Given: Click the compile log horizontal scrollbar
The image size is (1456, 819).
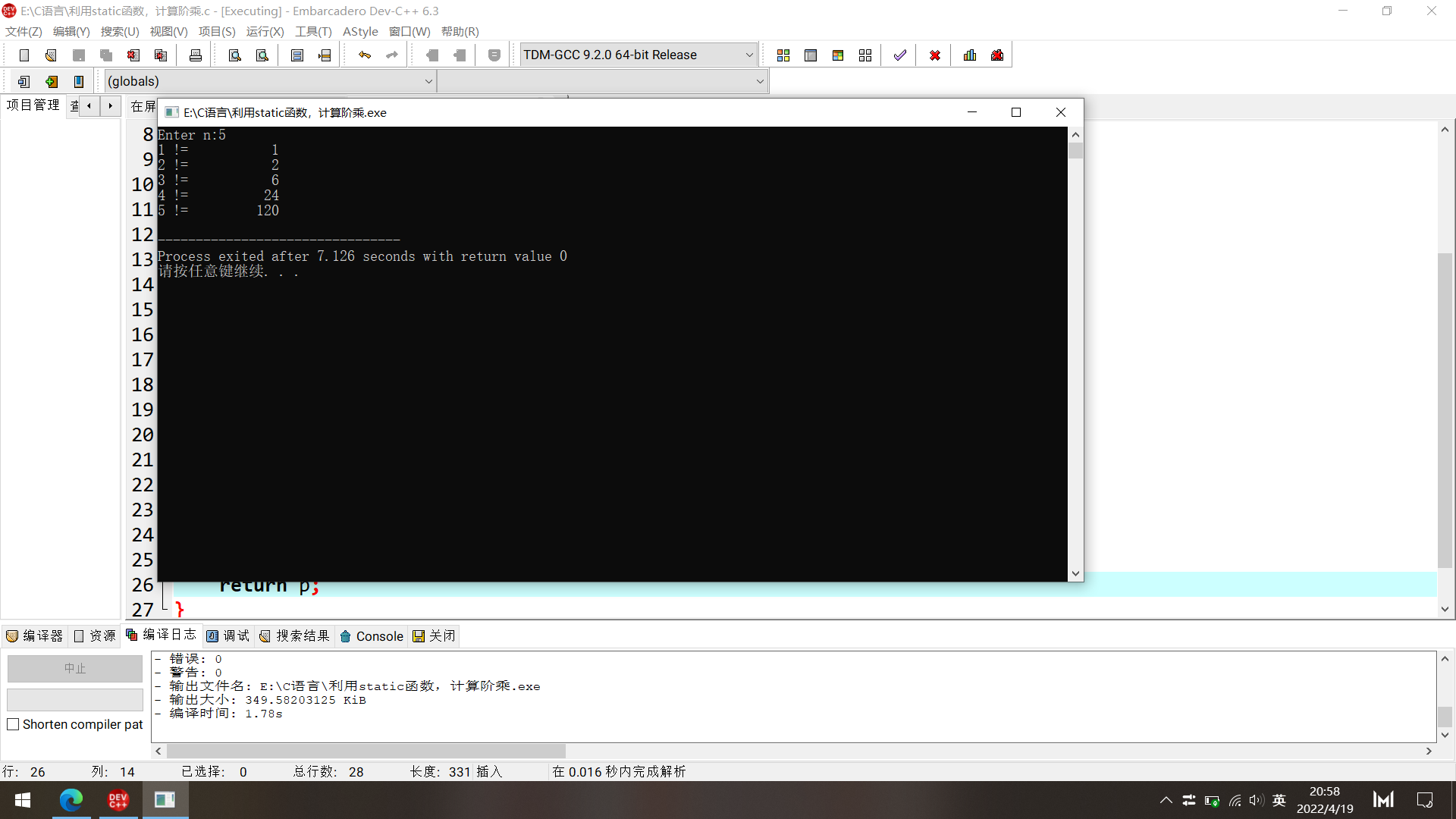Looking at the screenshot, I should tap(366, 751).
